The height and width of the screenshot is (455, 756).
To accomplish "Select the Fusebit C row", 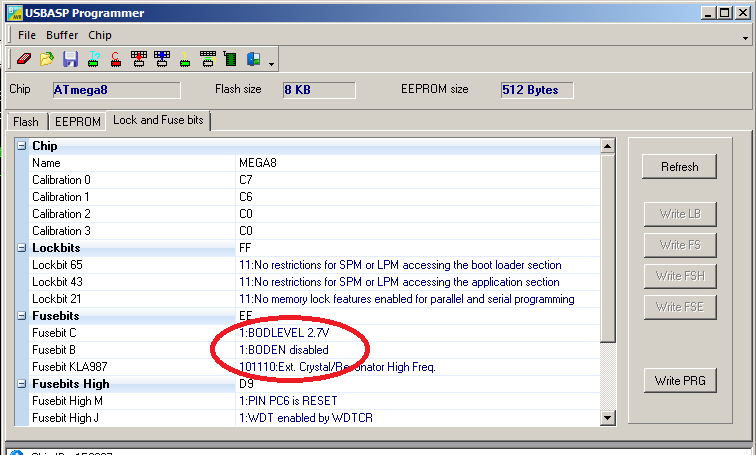I will [x=315, y=333].
